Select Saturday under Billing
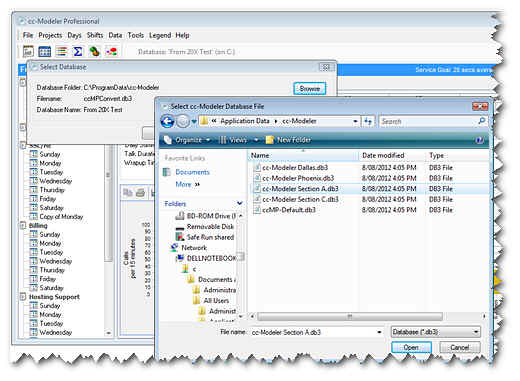 [51, 288]
